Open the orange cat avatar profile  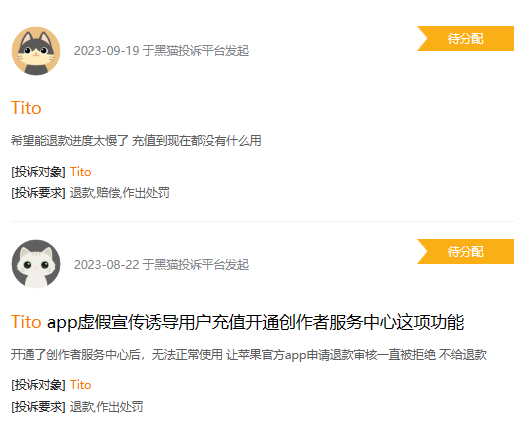click(x=36, y=51)
